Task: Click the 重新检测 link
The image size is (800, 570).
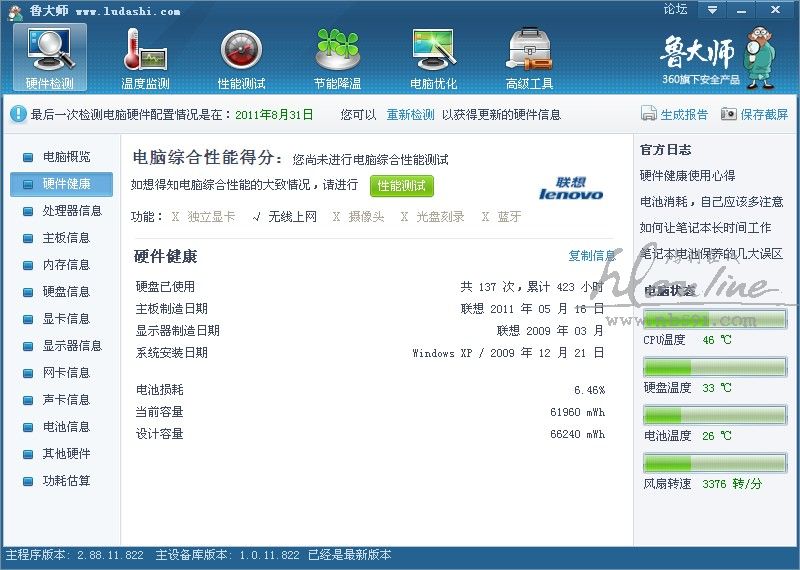Action: (x=410, y=115)
